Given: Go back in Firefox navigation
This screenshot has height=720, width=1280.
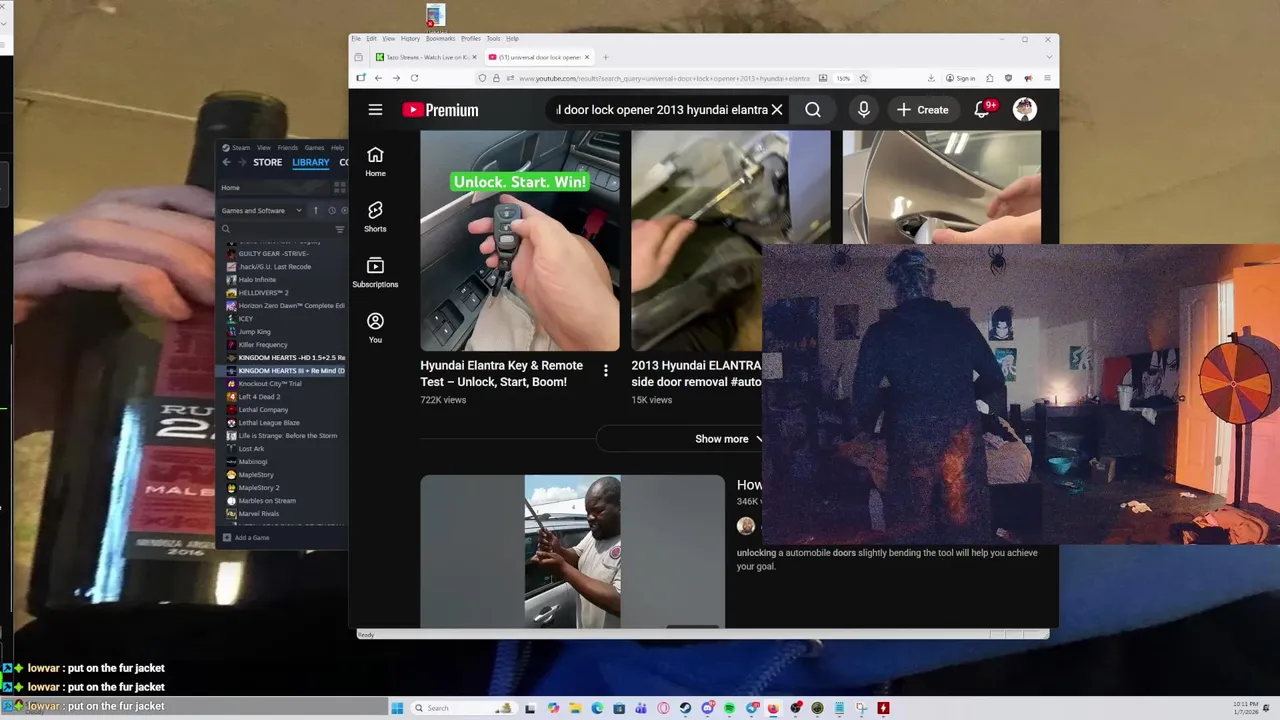Looking at the screenshot, I should tap(378, 78).
